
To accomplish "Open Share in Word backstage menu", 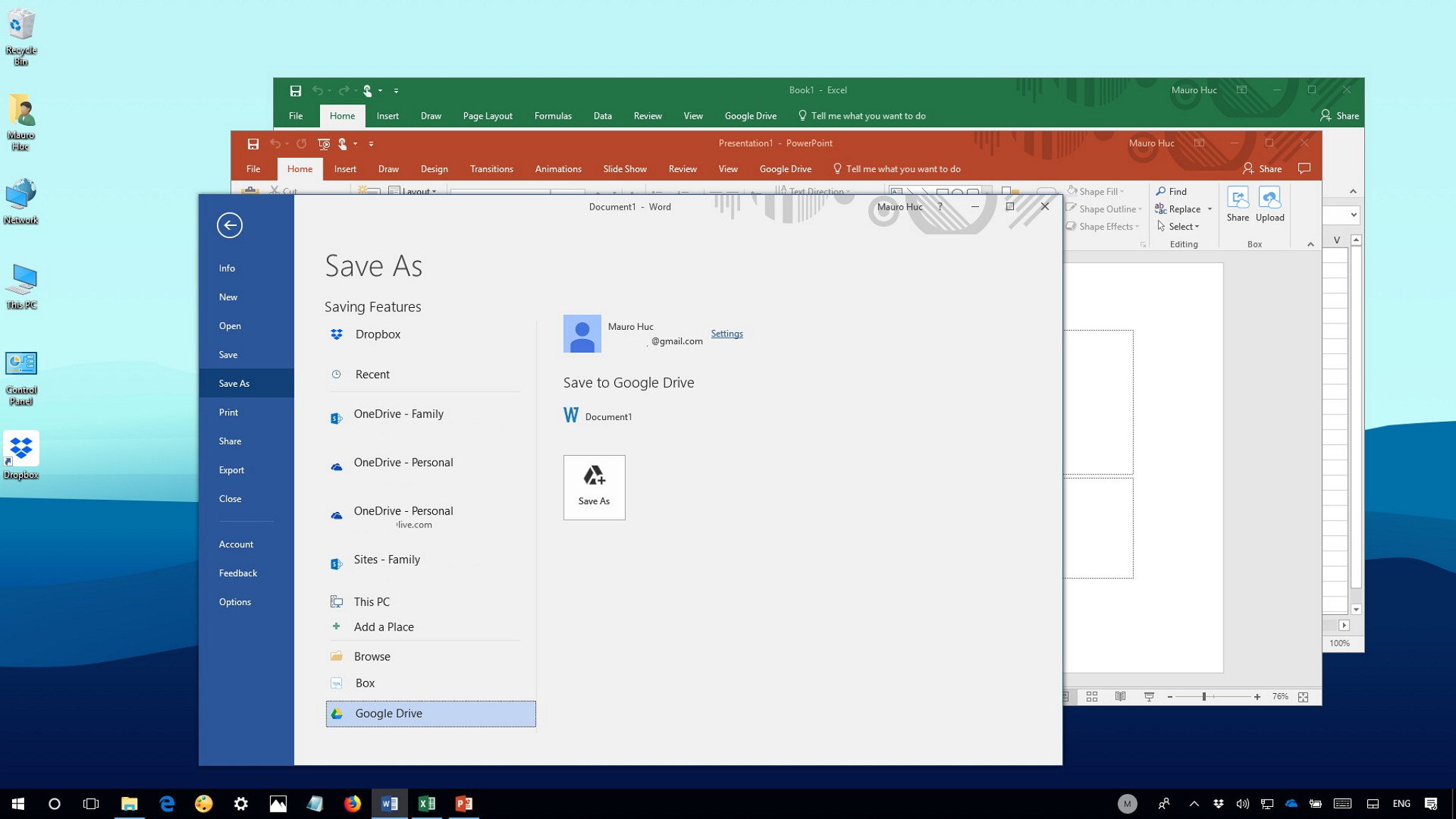I will click(246, 441).
